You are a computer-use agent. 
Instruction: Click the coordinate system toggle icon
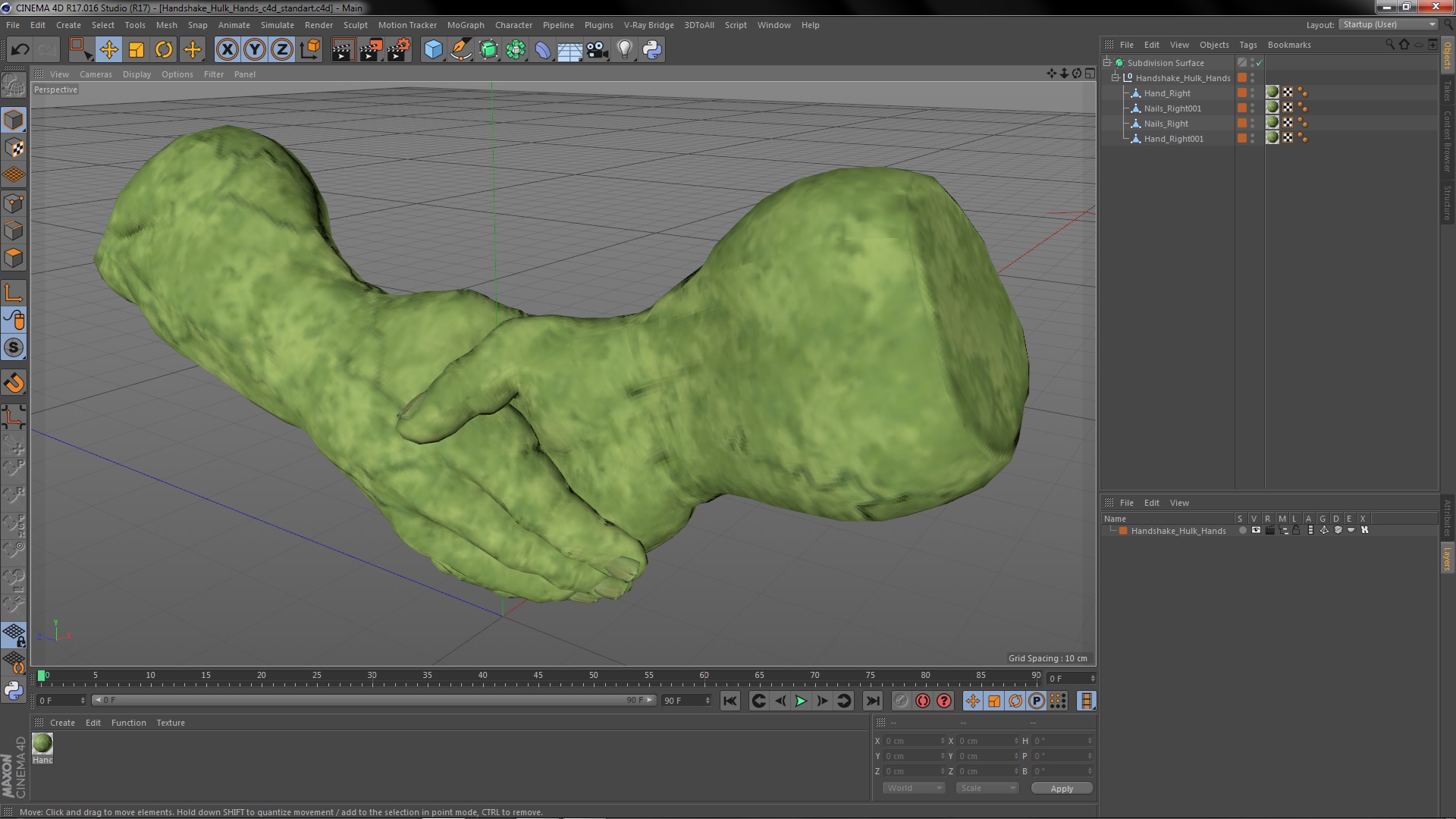(x=309, y=50)
